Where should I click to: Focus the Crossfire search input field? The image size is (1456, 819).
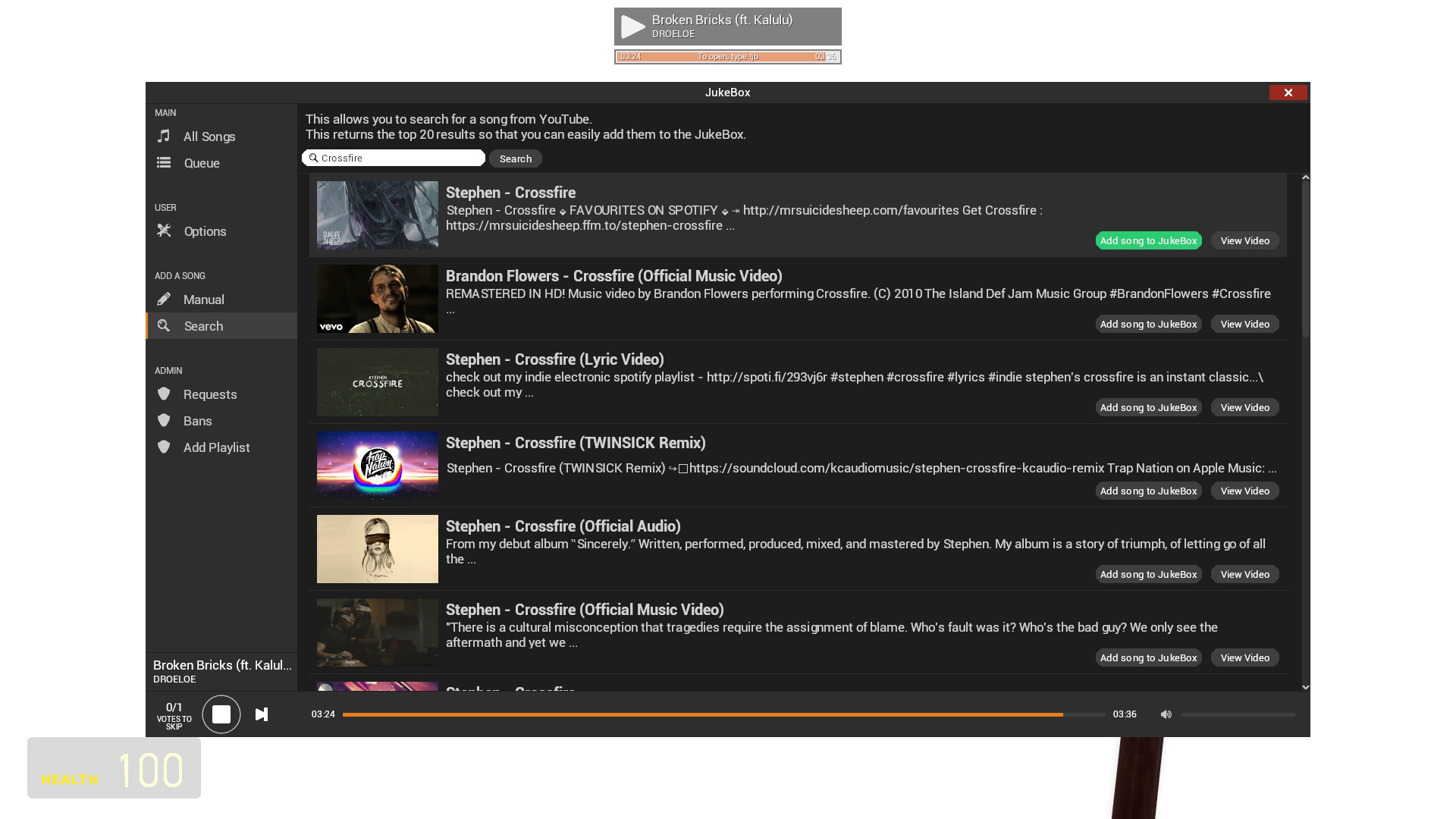coord(394,158)
